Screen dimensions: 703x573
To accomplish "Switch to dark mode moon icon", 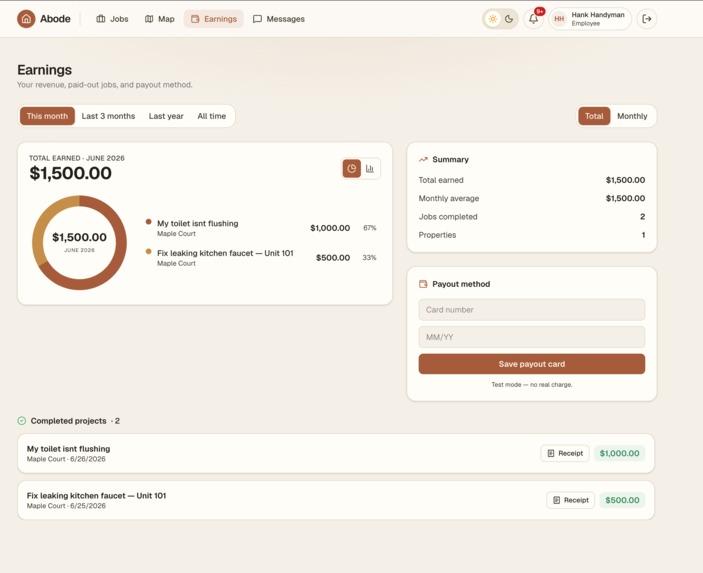I will coord(509,19).
